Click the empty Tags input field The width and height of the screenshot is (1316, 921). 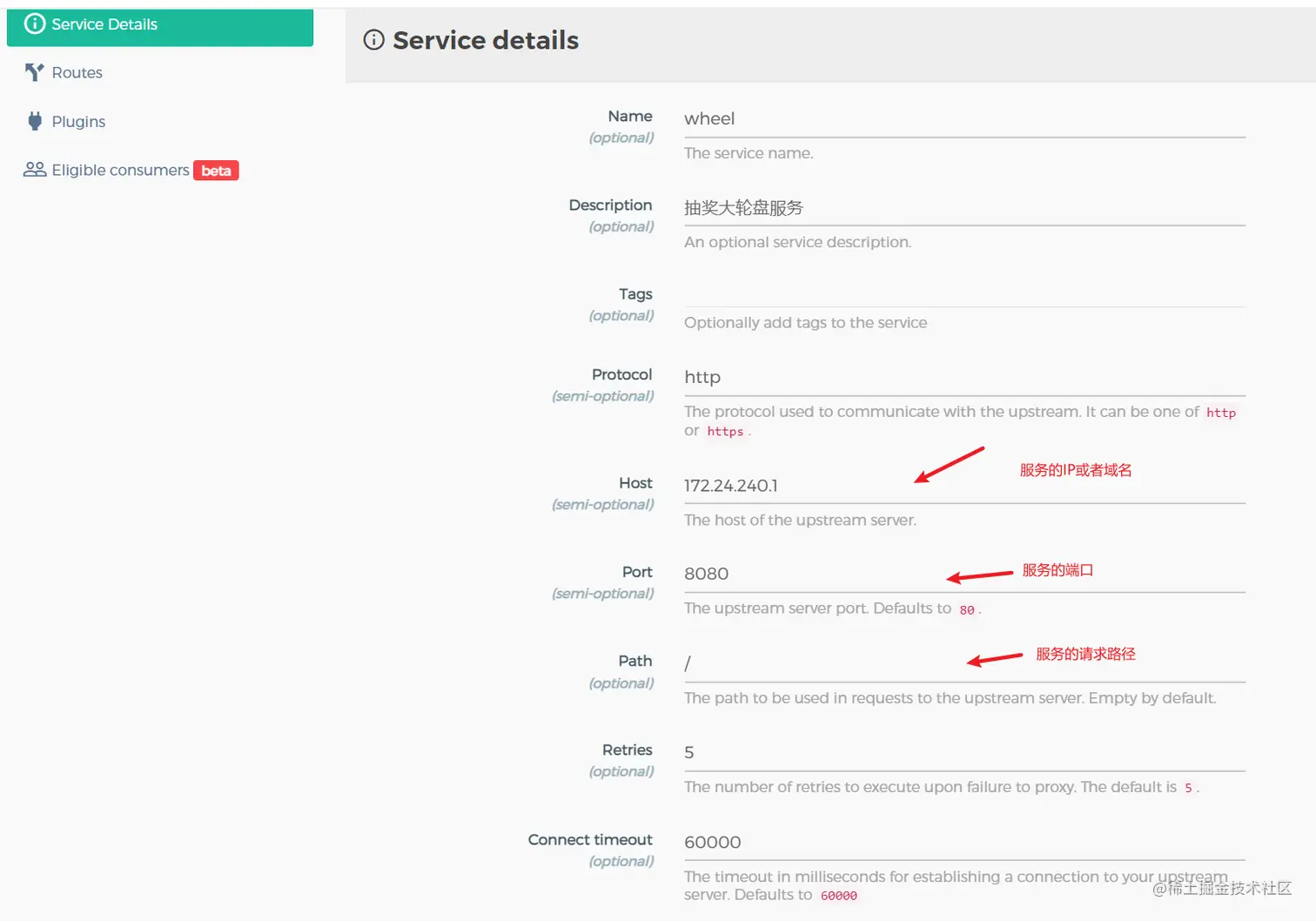tap(964, 292)
